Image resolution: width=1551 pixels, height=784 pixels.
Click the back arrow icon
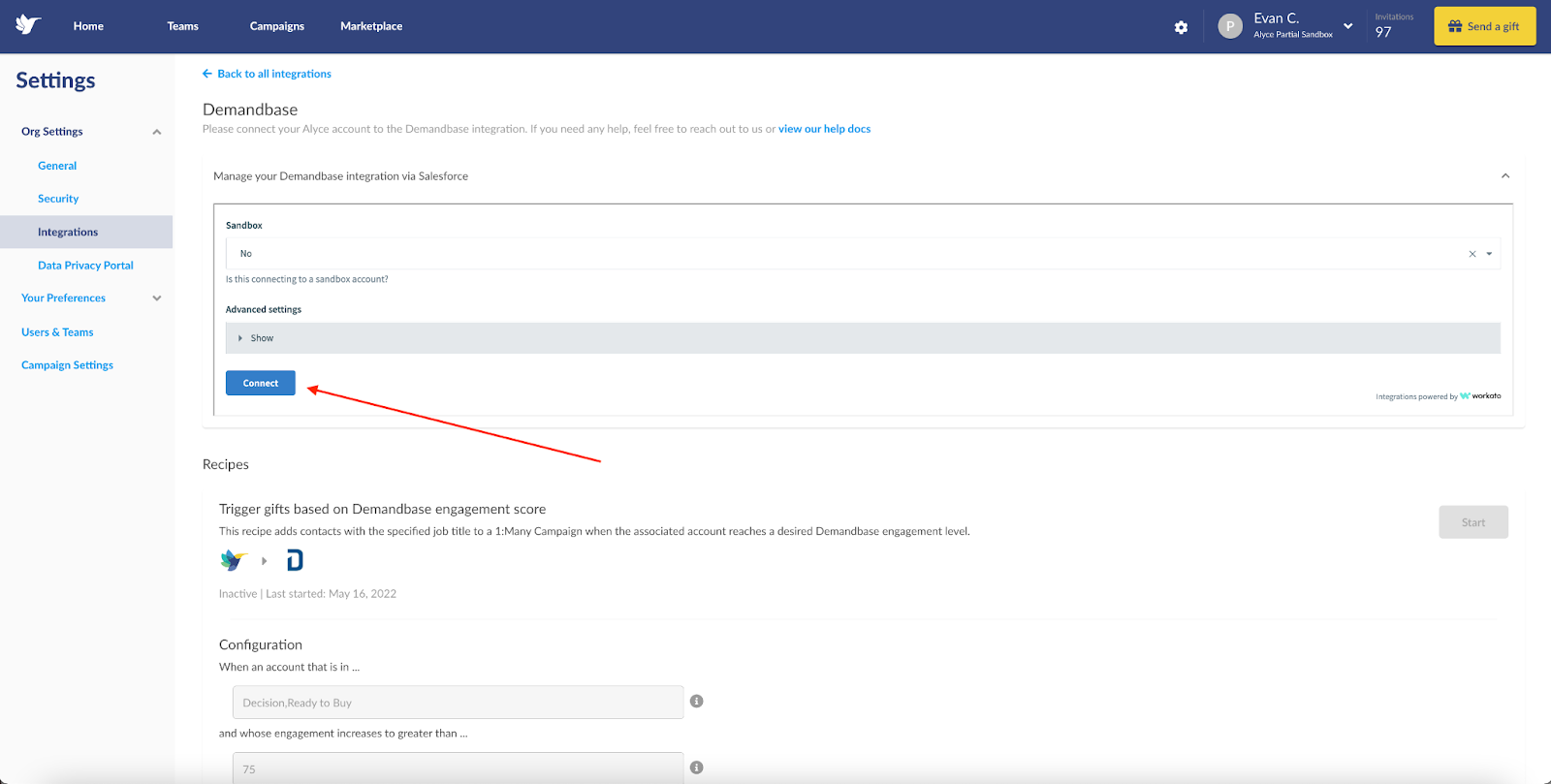point(206,74)
